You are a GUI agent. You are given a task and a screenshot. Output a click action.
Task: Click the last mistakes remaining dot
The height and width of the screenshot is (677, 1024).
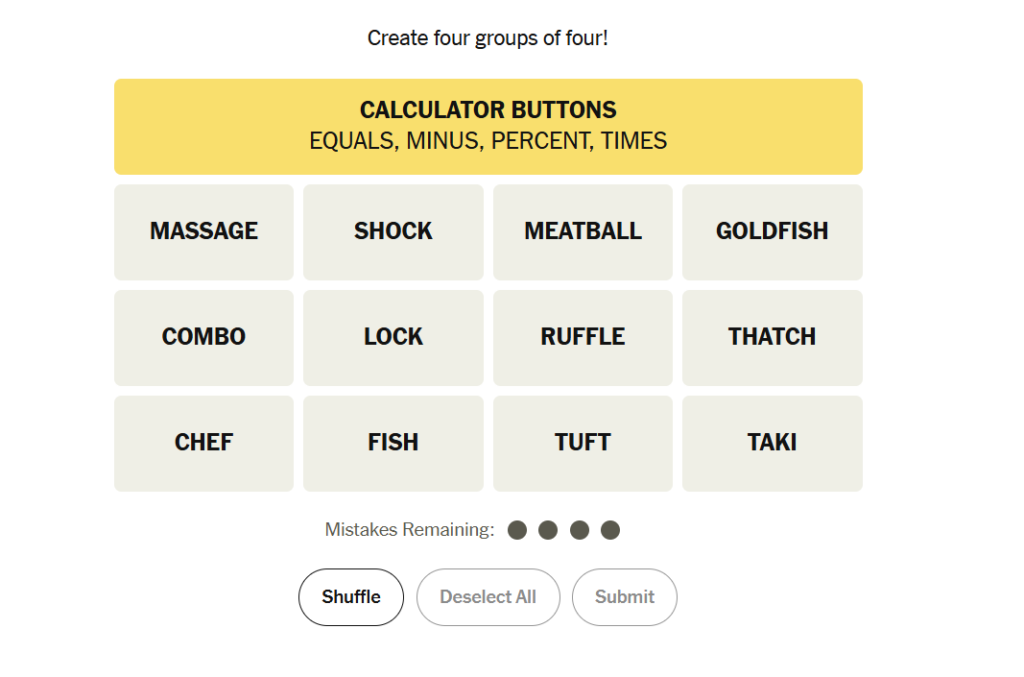tap(611, 530)
